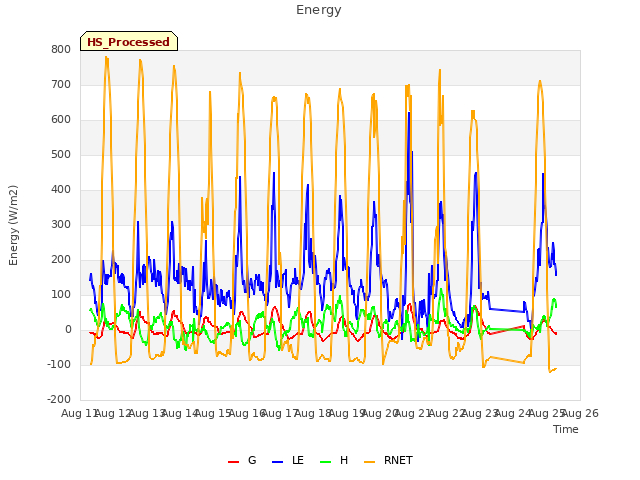Image resolution: width=640 pixels, height=480 pixels.
Task: Click the 400 y-axis tick label
Action: pyautogui.click(x=61, y=189)
